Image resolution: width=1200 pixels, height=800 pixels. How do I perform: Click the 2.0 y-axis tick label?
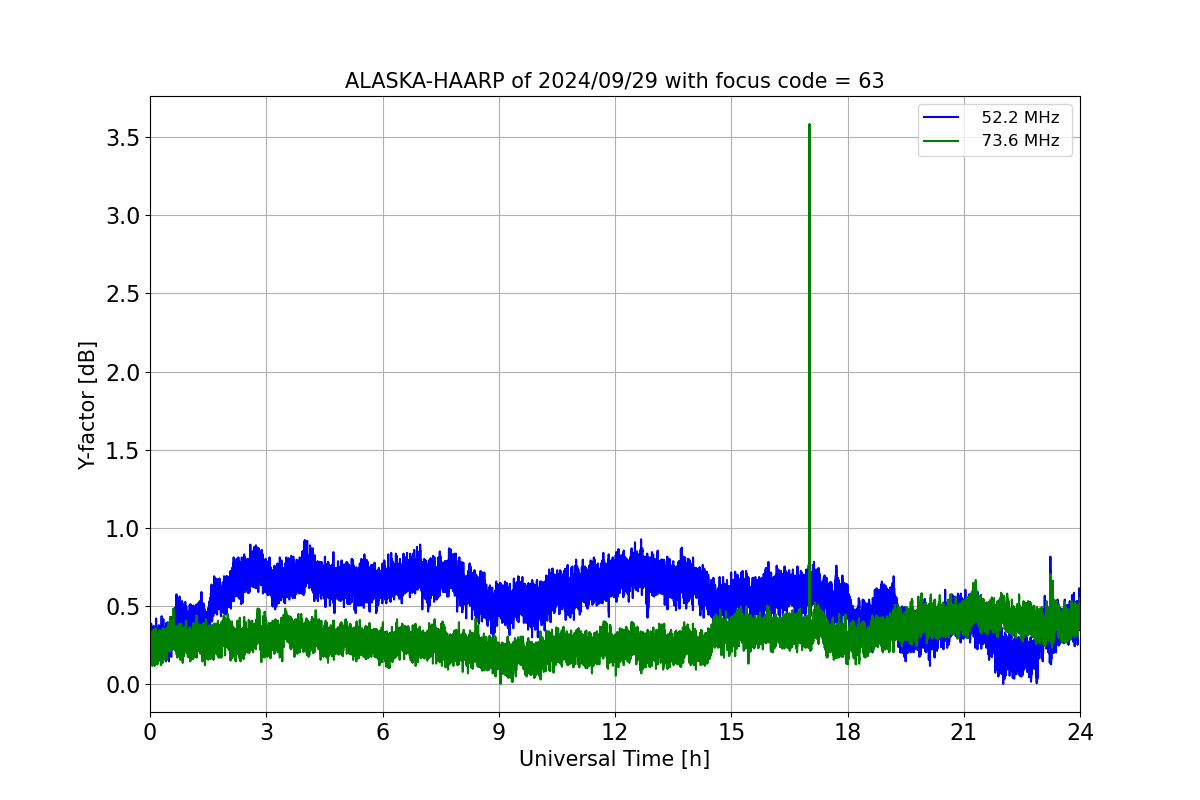coord(123,372)
